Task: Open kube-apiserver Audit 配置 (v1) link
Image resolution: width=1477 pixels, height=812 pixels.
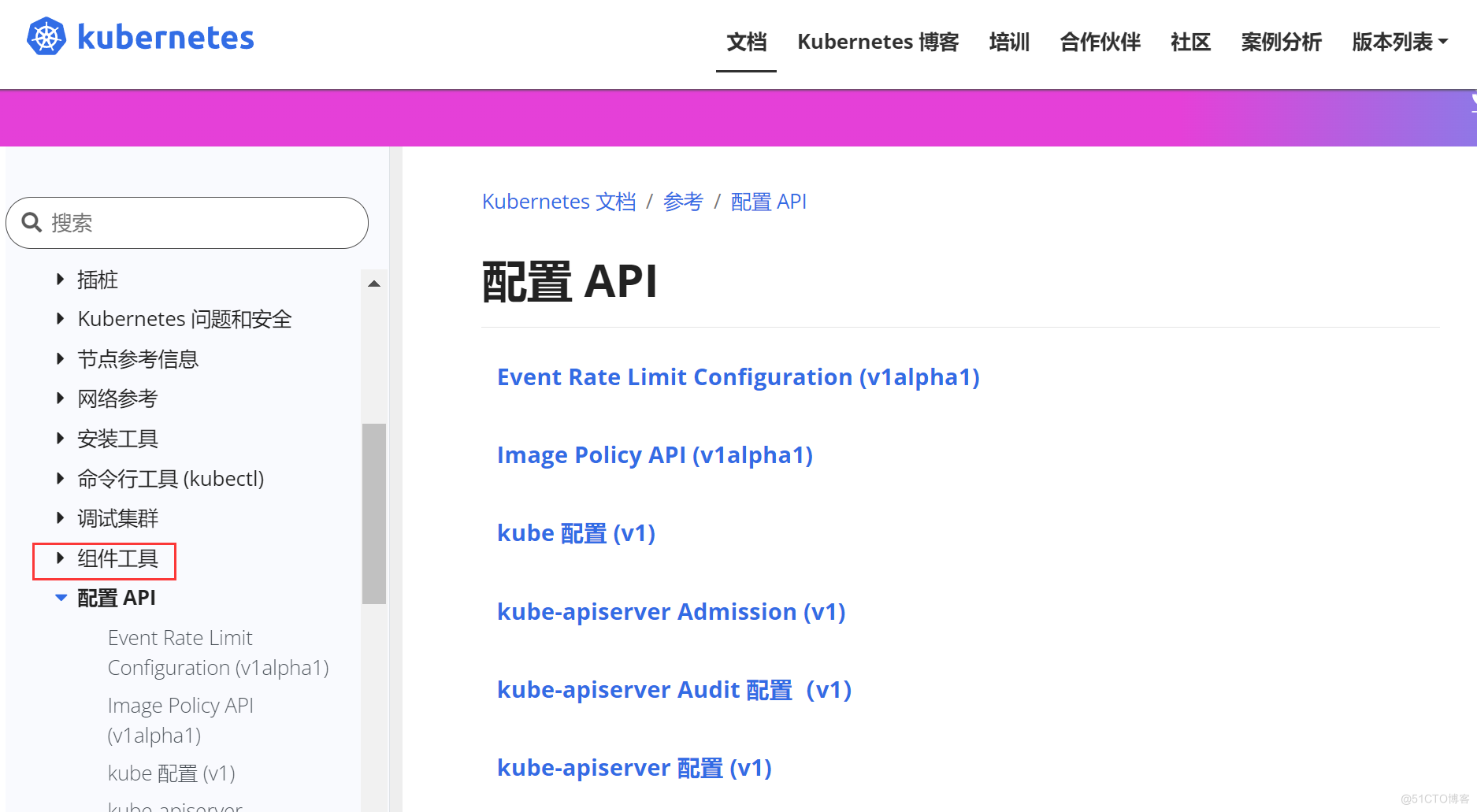Action: coord(674,690)
